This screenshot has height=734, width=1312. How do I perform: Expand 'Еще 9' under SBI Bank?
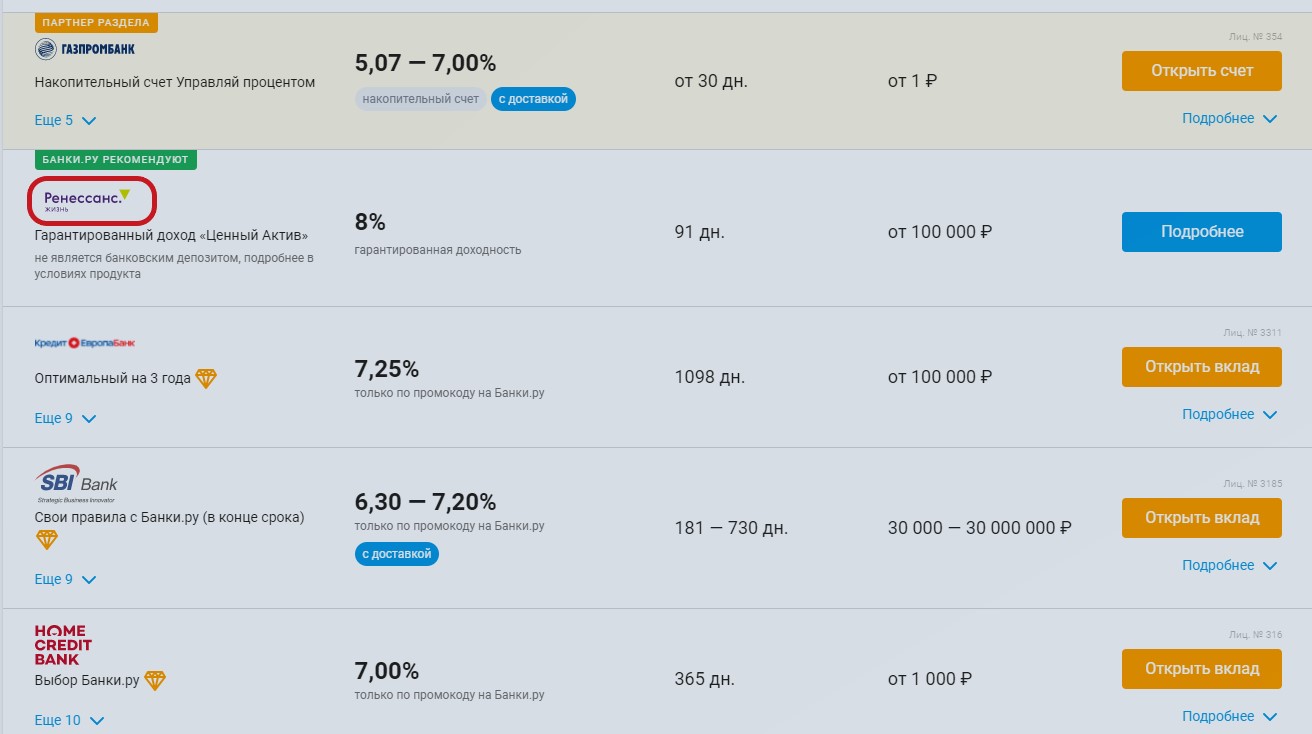pyautogui.click(x=65, y=579)
